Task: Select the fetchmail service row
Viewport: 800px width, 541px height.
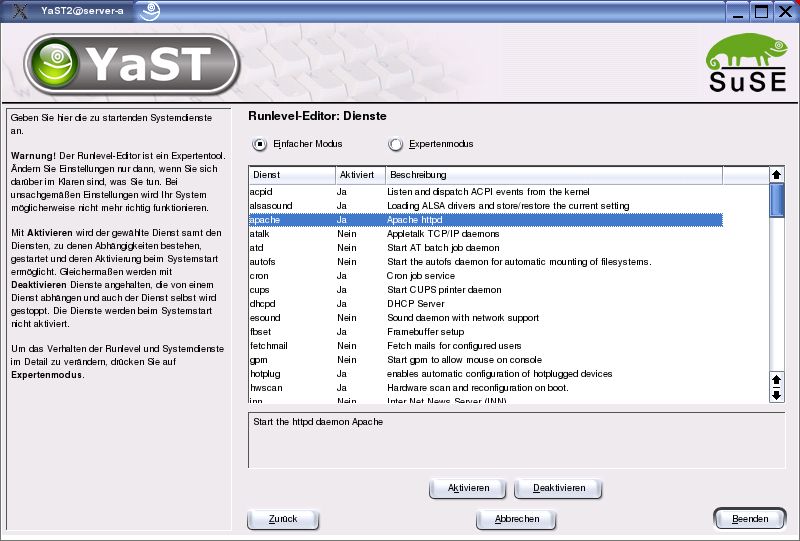Action: 485,346
